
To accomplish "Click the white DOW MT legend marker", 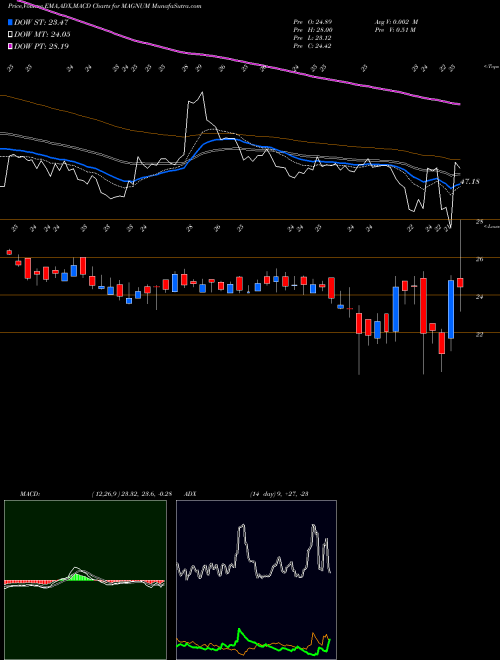I will pos(11,35).
